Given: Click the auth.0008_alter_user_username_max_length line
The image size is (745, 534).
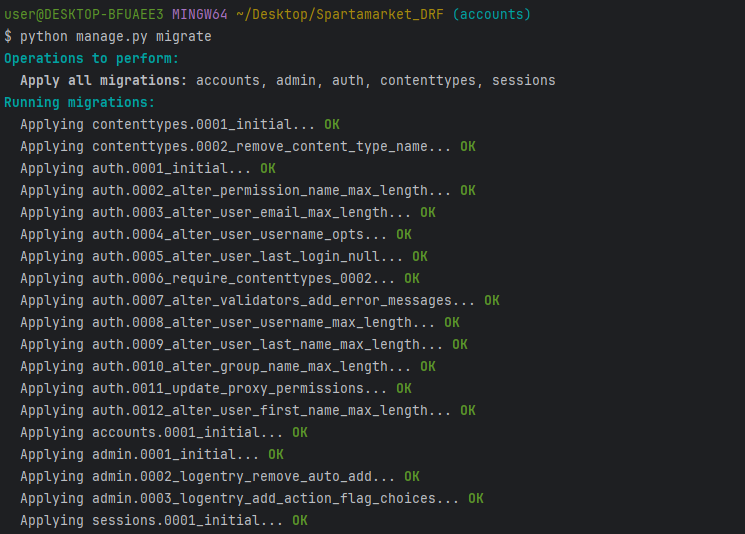Looking at the screenshot, I should pos(240,323).
